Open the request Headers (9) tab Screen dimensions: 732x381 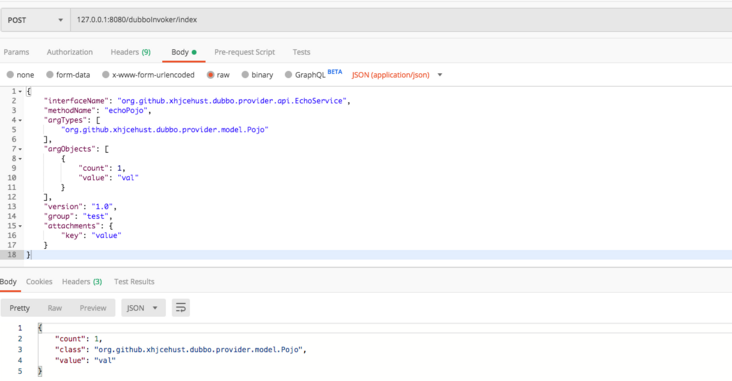tap(131, 52)
